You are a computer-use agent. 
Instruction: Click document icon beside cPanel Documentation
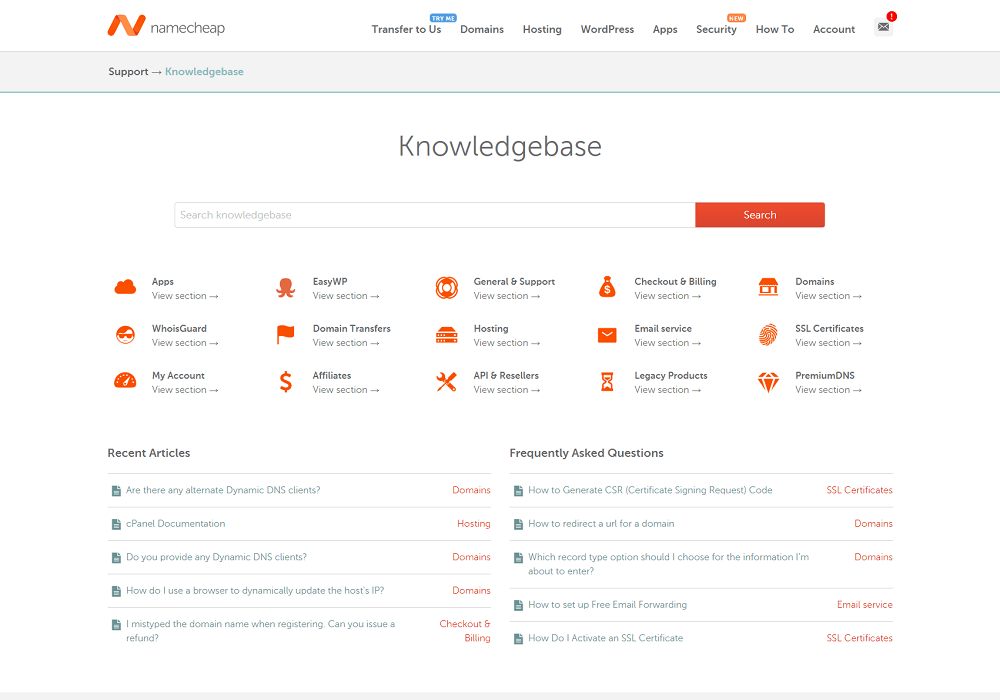pos(116,524)
